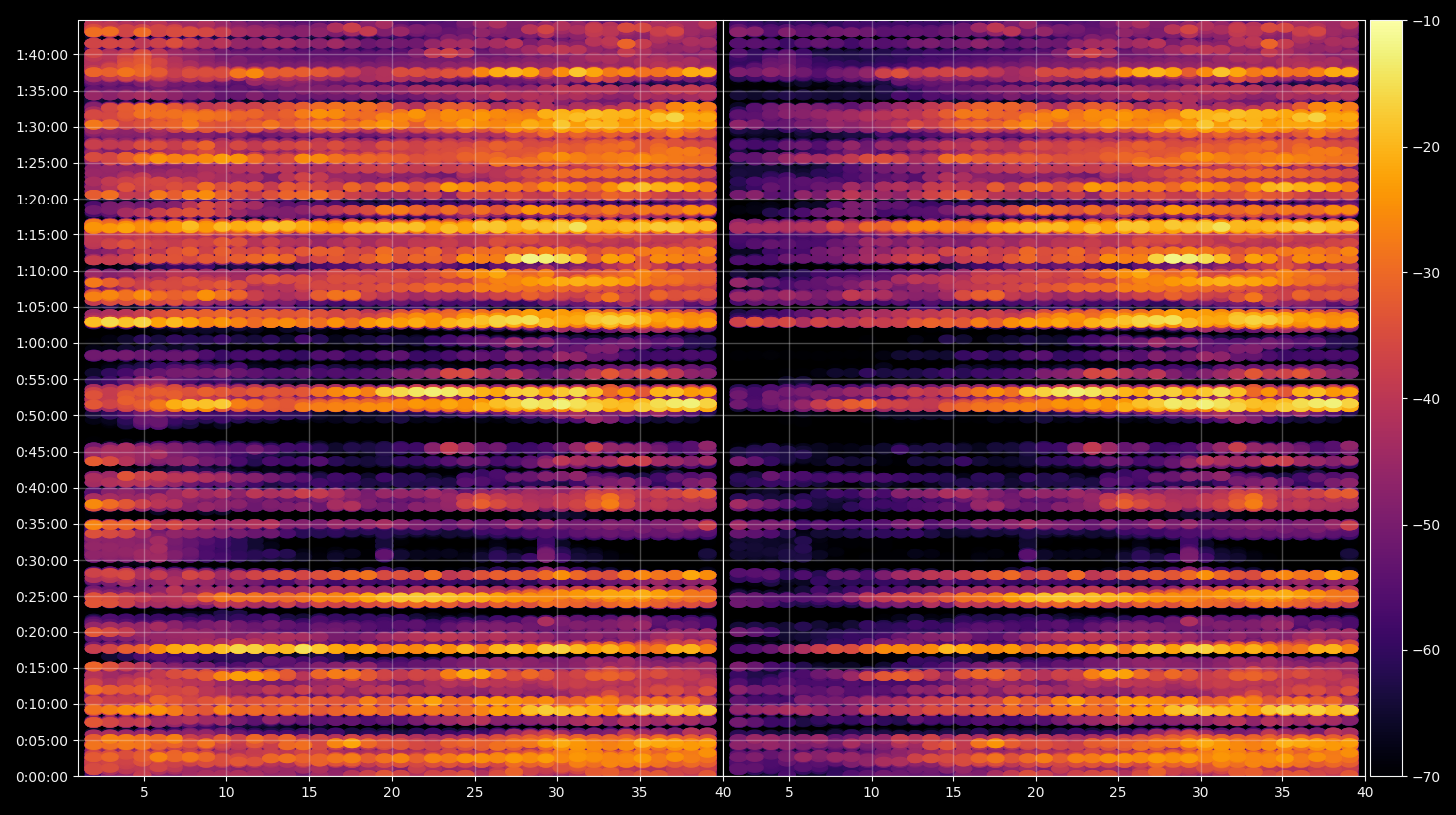
Task: Select the −20 colorbar tick label
Action: click(x=1426, y=147)
